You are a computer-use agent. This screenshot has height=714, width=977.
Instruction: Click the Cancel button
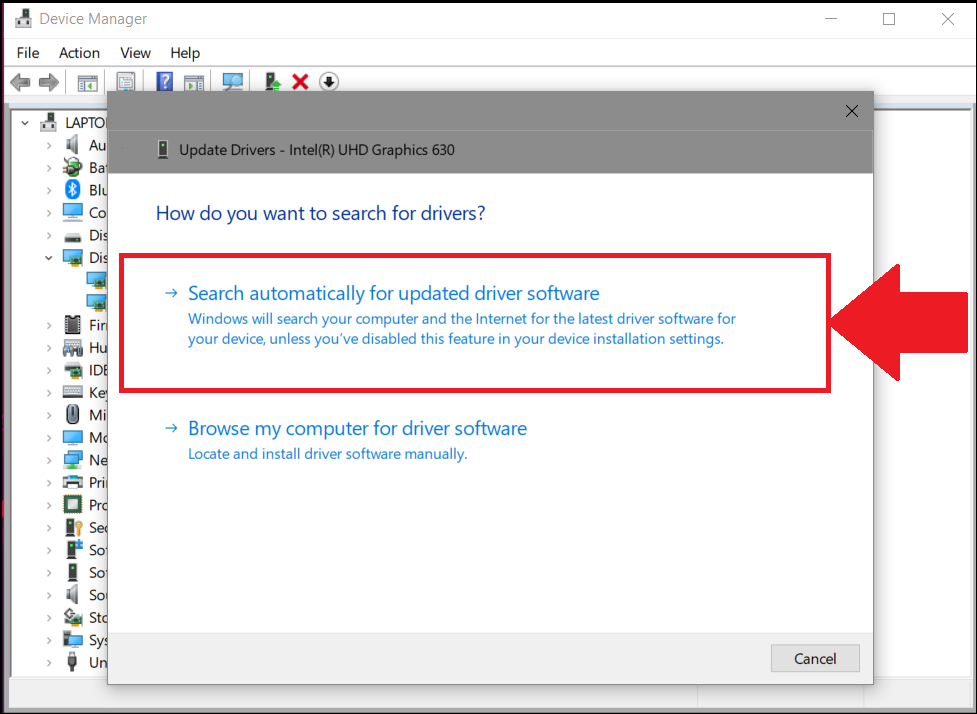tap(814, 658)
